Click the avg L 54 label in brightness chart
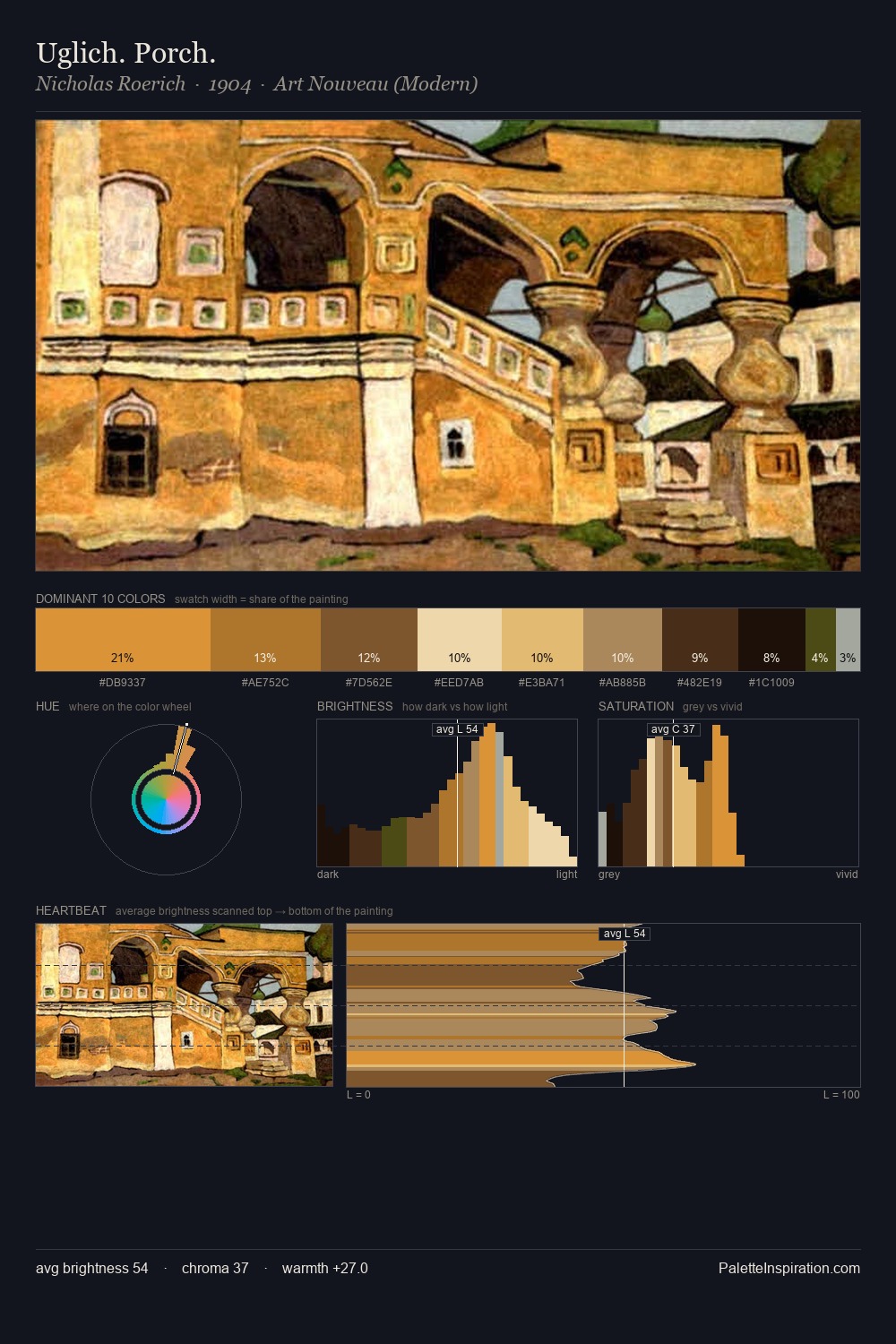The image size is (896, 1344). click(457, 729)
